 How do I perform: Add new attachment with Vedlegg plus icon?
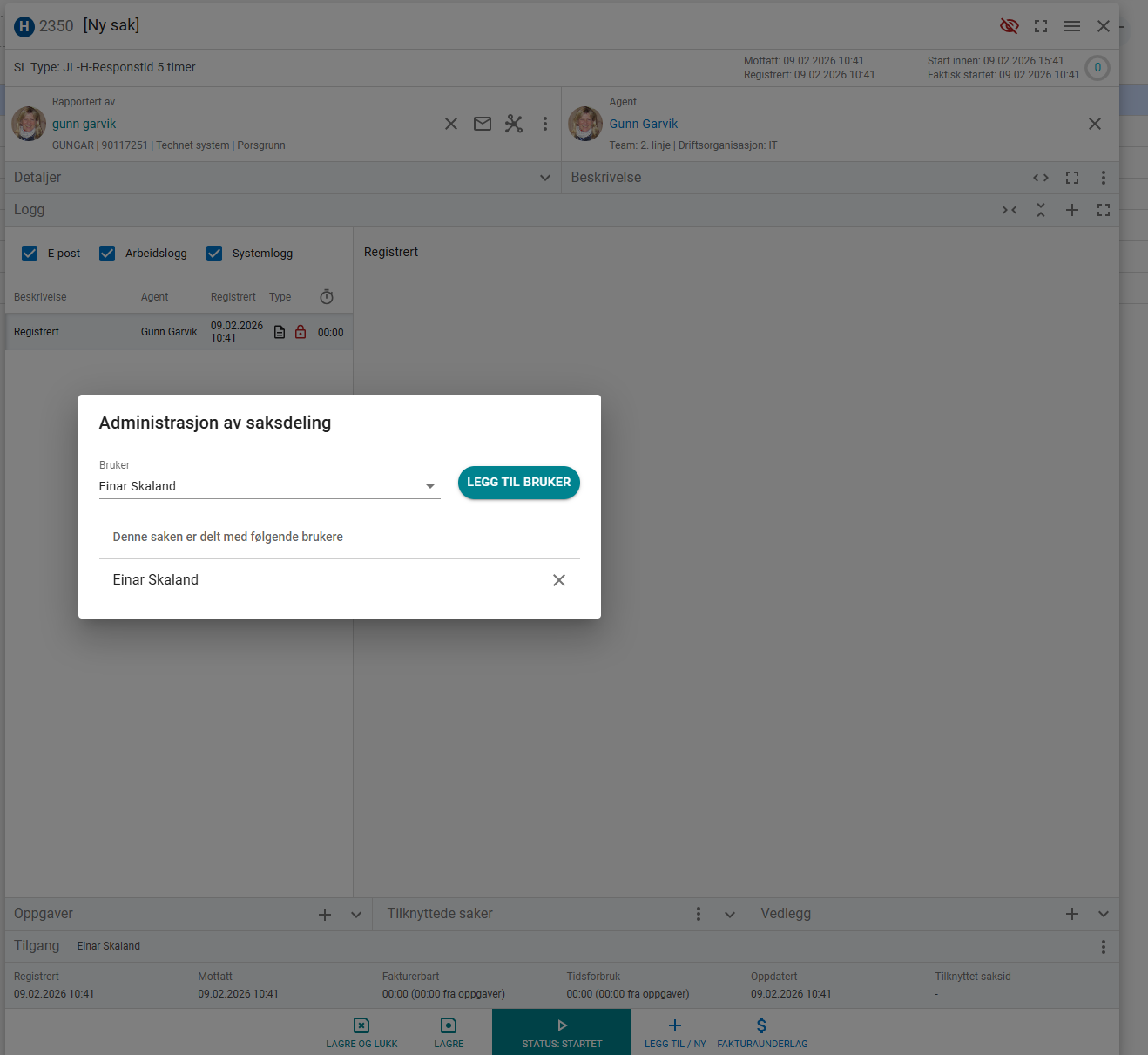tap(1072, 914)
